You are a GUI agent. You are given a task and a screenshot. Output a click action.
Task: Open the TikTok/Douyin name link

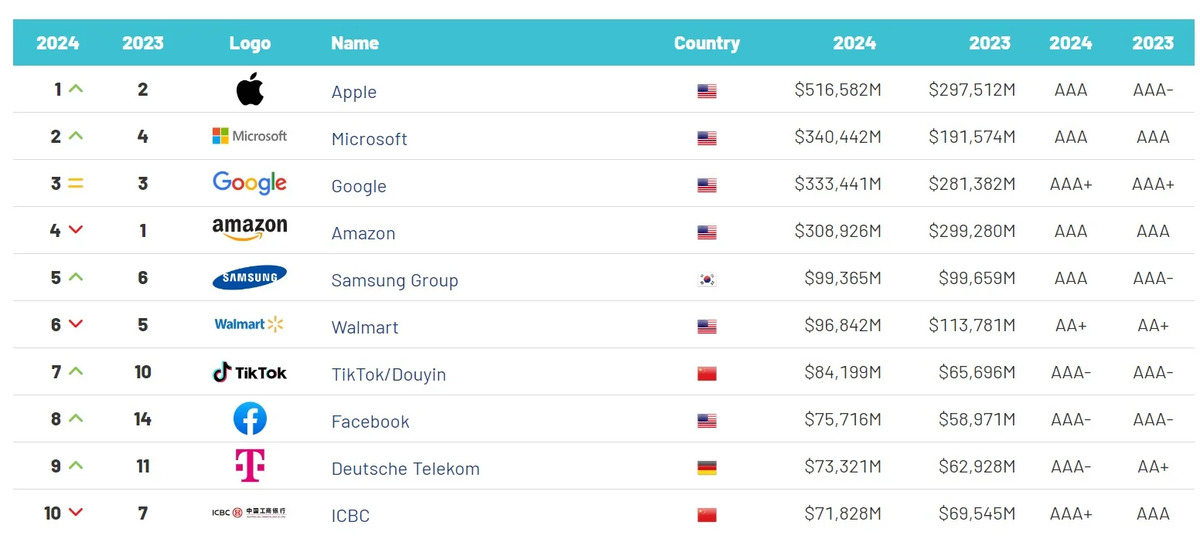pos(389,374)
